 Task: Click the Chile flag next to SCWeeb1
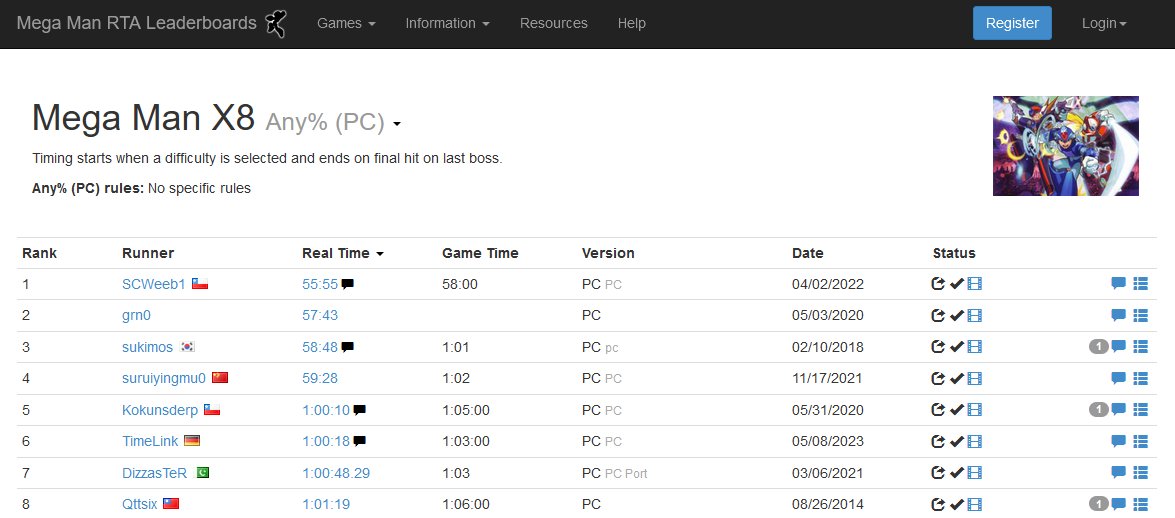tap(200, 284)
